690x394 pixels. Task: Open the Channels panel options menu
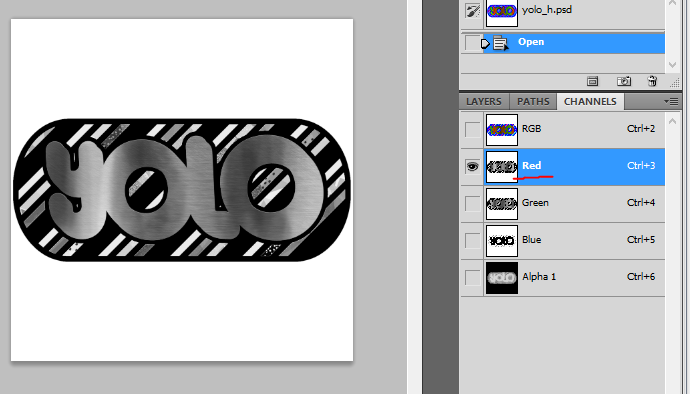[671, 102]
